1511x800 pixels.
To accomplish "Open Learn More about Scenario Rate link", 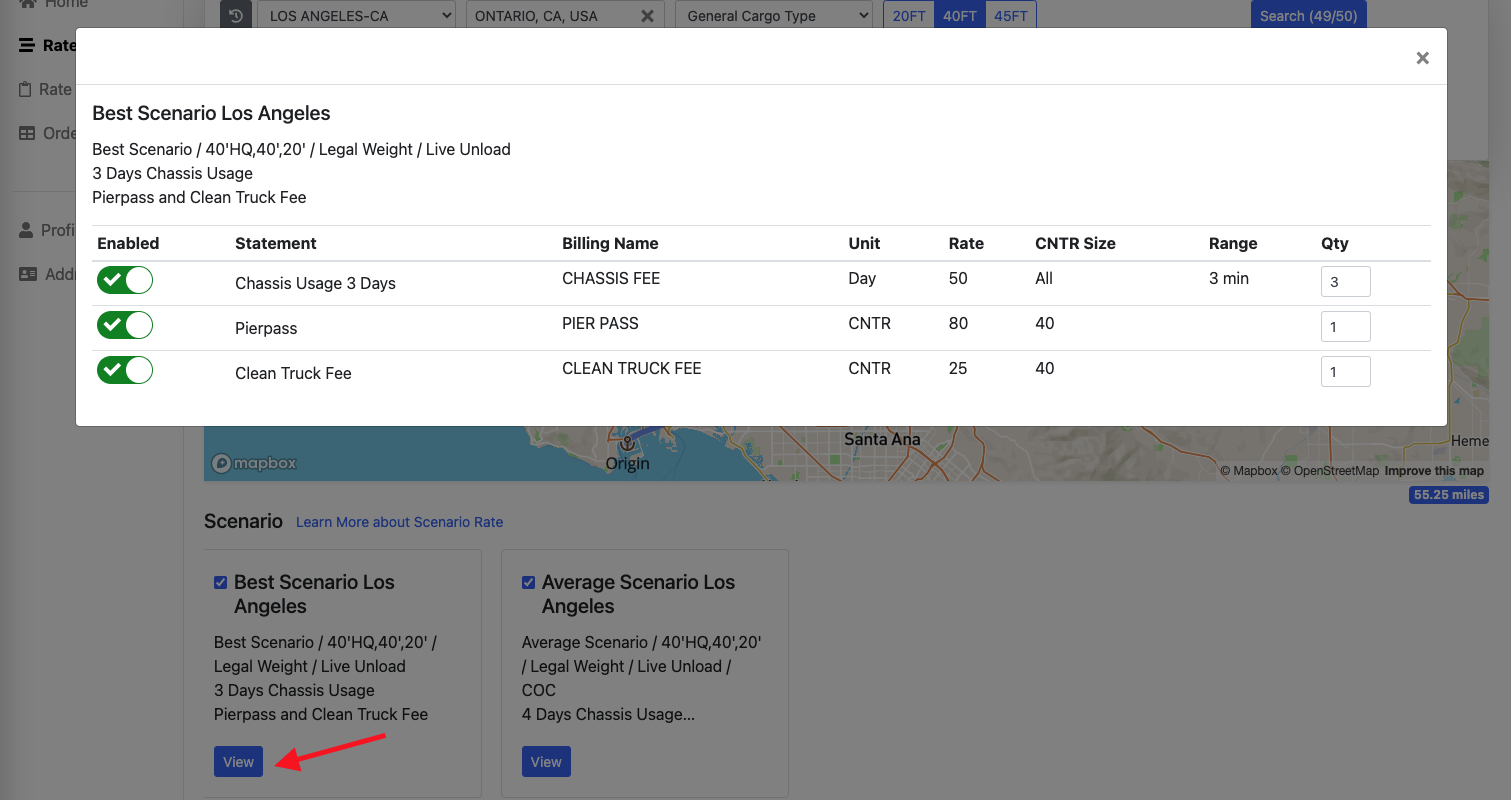I will 399,522.
